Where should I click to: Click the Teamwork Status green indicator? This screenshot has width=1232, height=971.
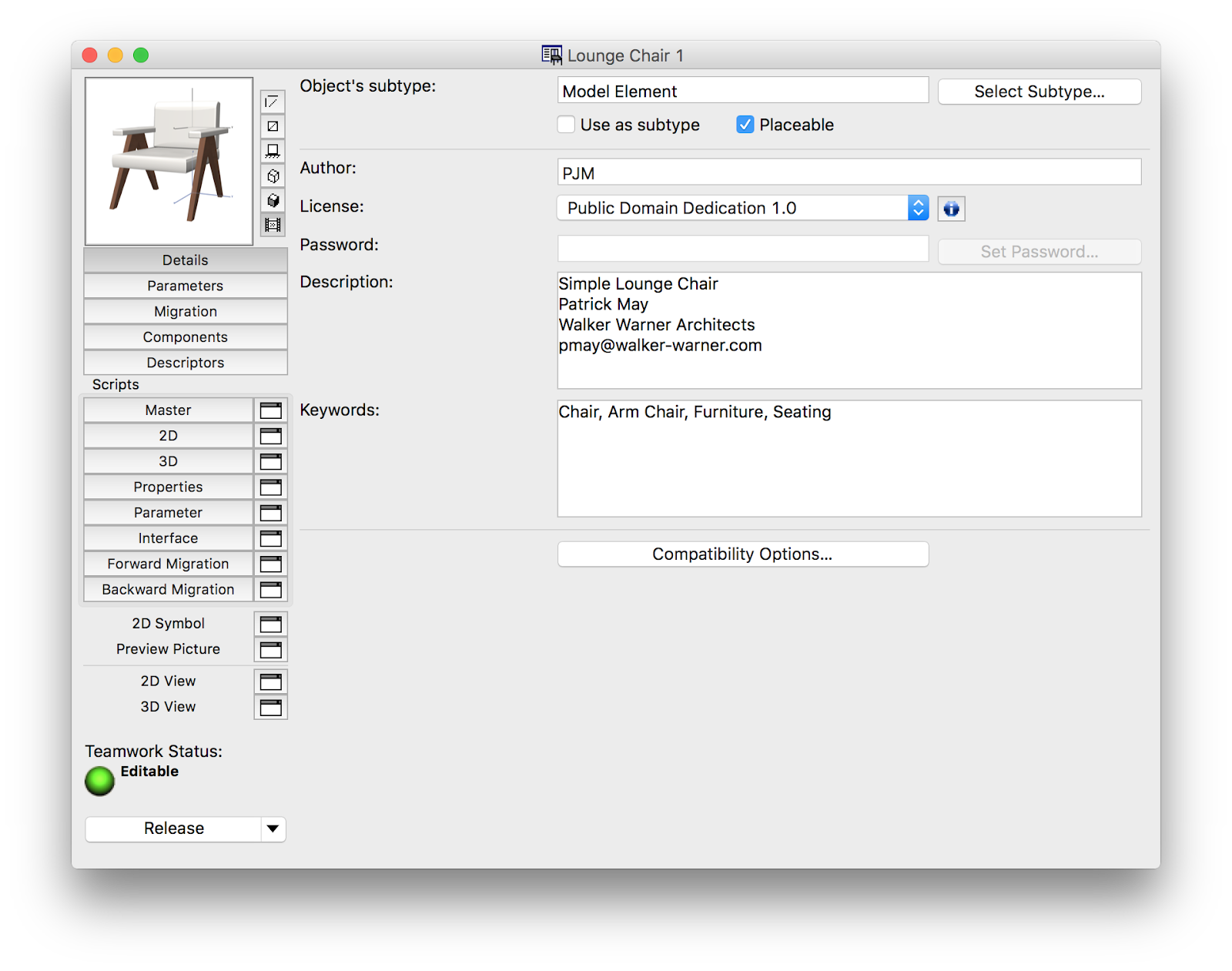pos(99,781)
